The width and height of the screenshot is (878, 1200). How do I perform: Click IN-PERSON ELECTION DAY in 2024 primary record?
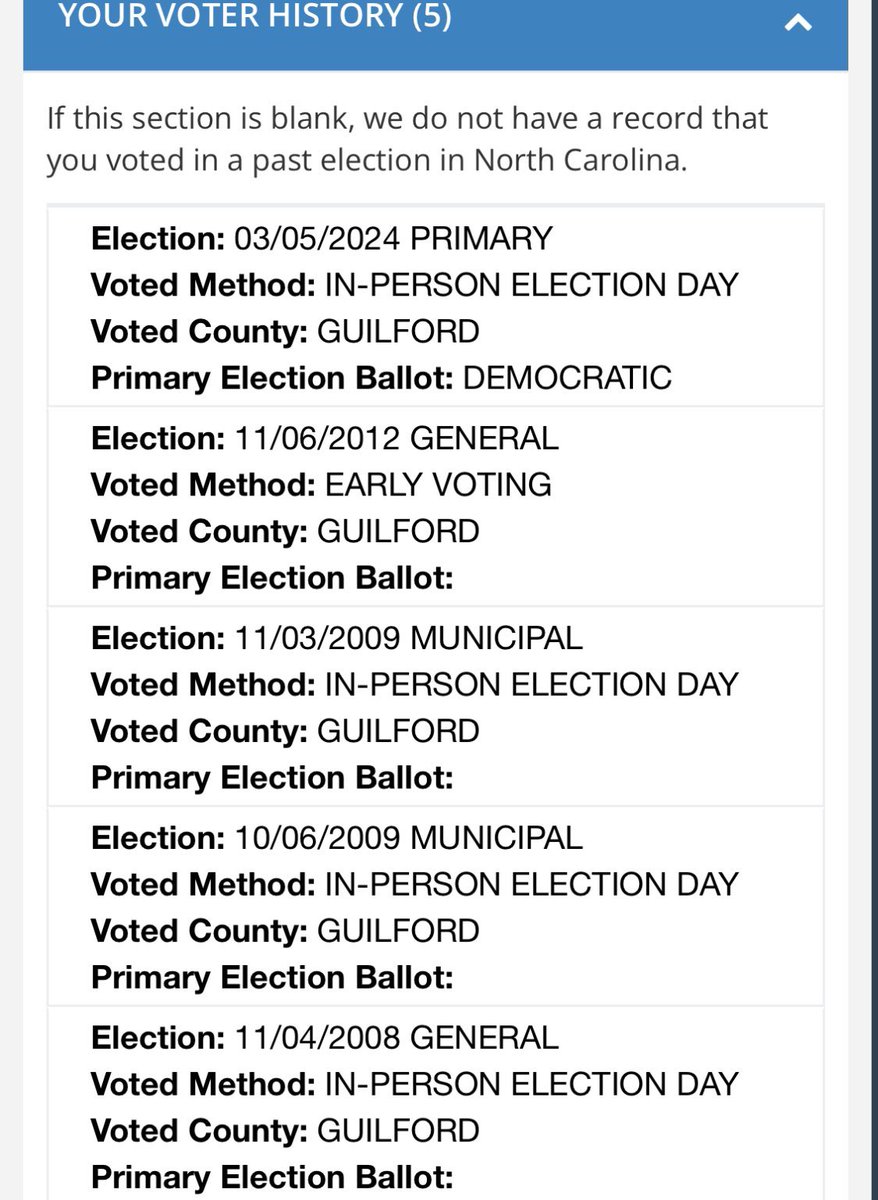click(x=531, y=285)
